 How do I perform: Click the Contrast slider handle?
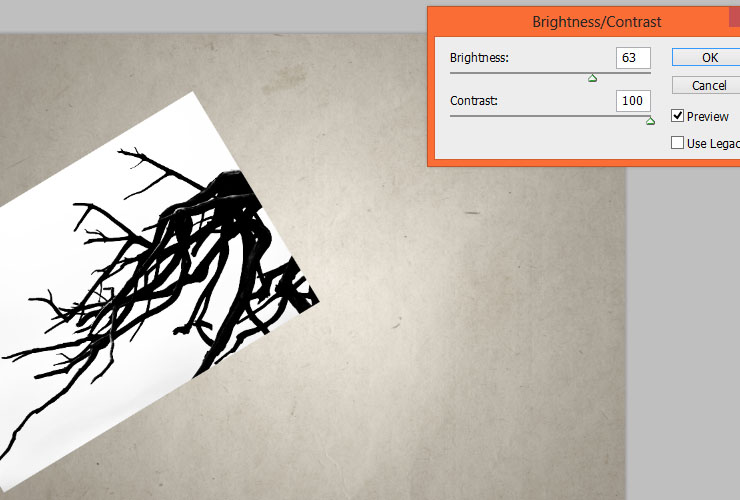[x=650, y=121]
